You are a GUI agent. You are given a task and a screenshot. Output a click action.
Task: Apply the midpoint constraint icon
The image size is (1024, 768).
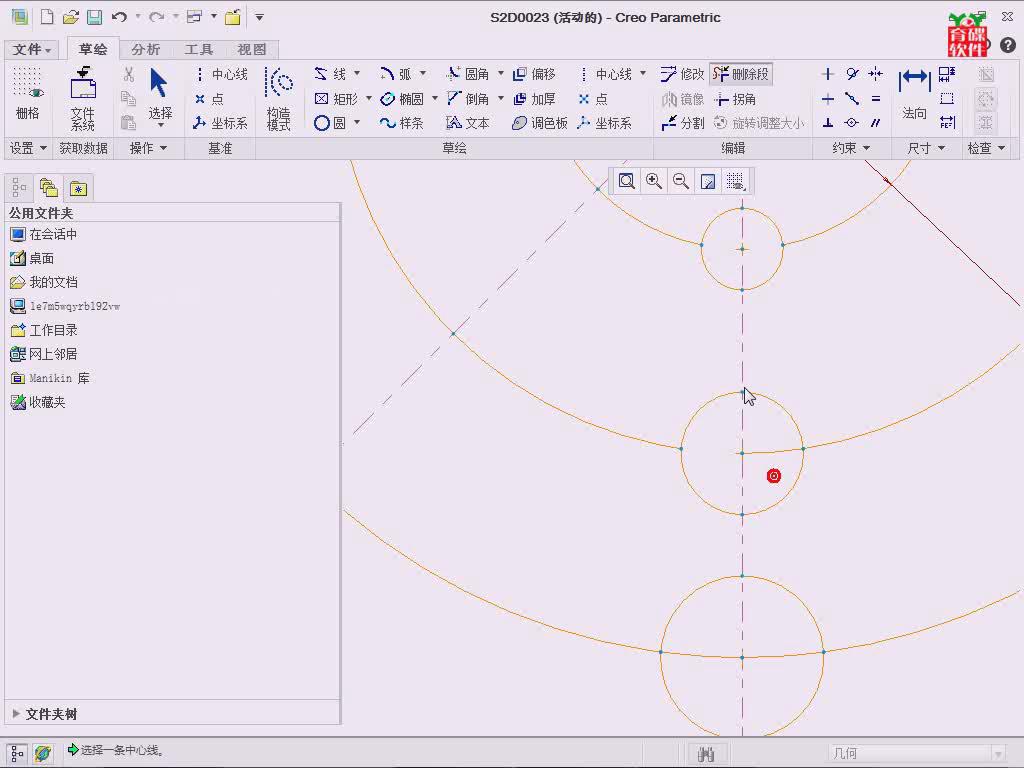pyautogui.click(x=852, y=99)
